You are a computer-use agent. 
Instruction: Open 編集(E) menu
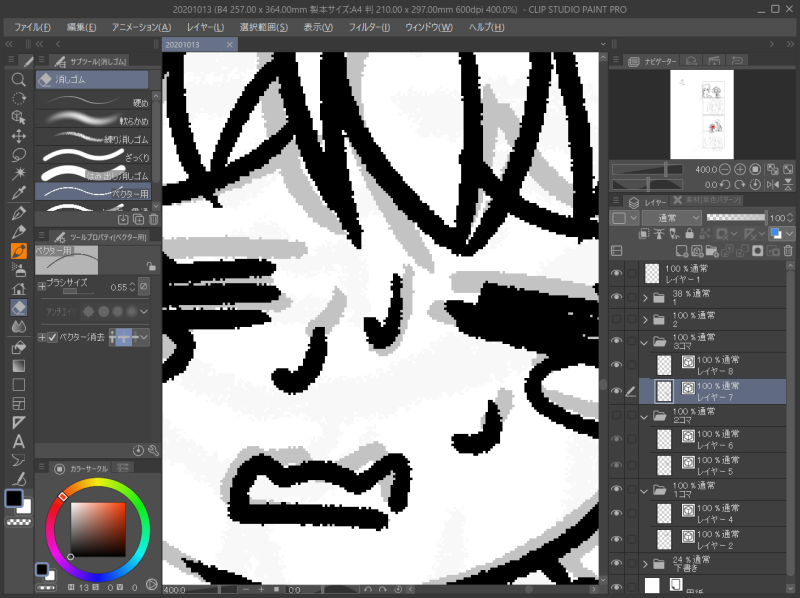[82, 27]
